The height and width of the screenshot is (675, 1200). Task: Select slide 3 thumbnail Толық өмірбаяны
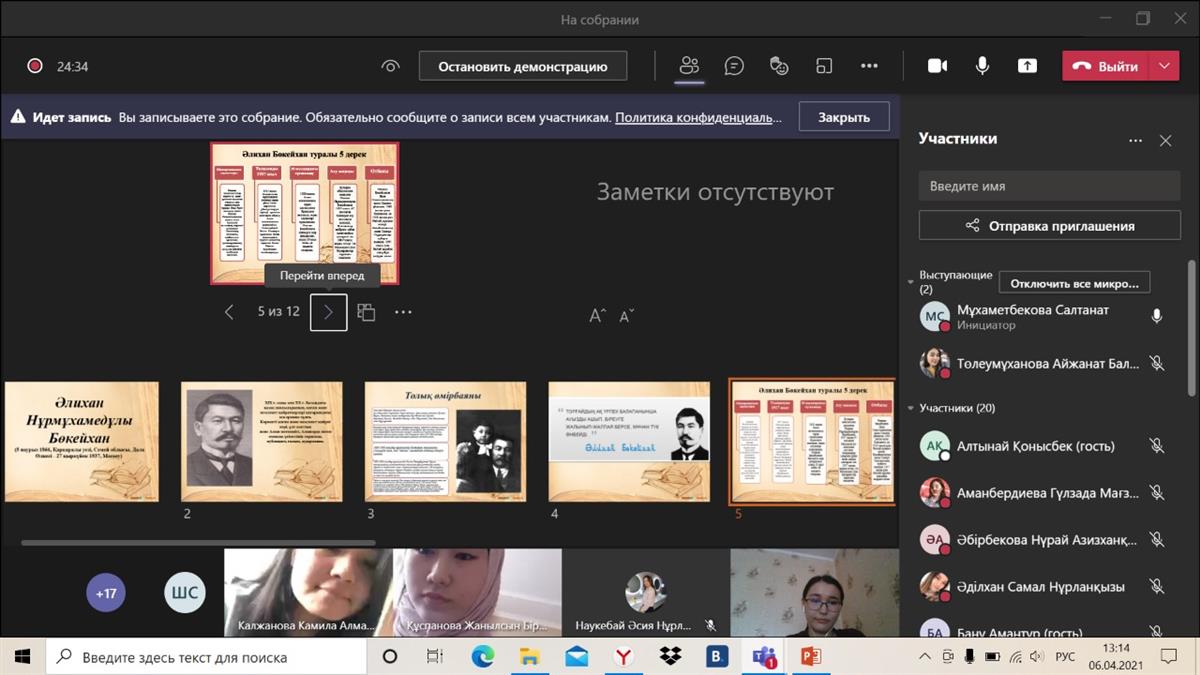(x=445, y=441)
